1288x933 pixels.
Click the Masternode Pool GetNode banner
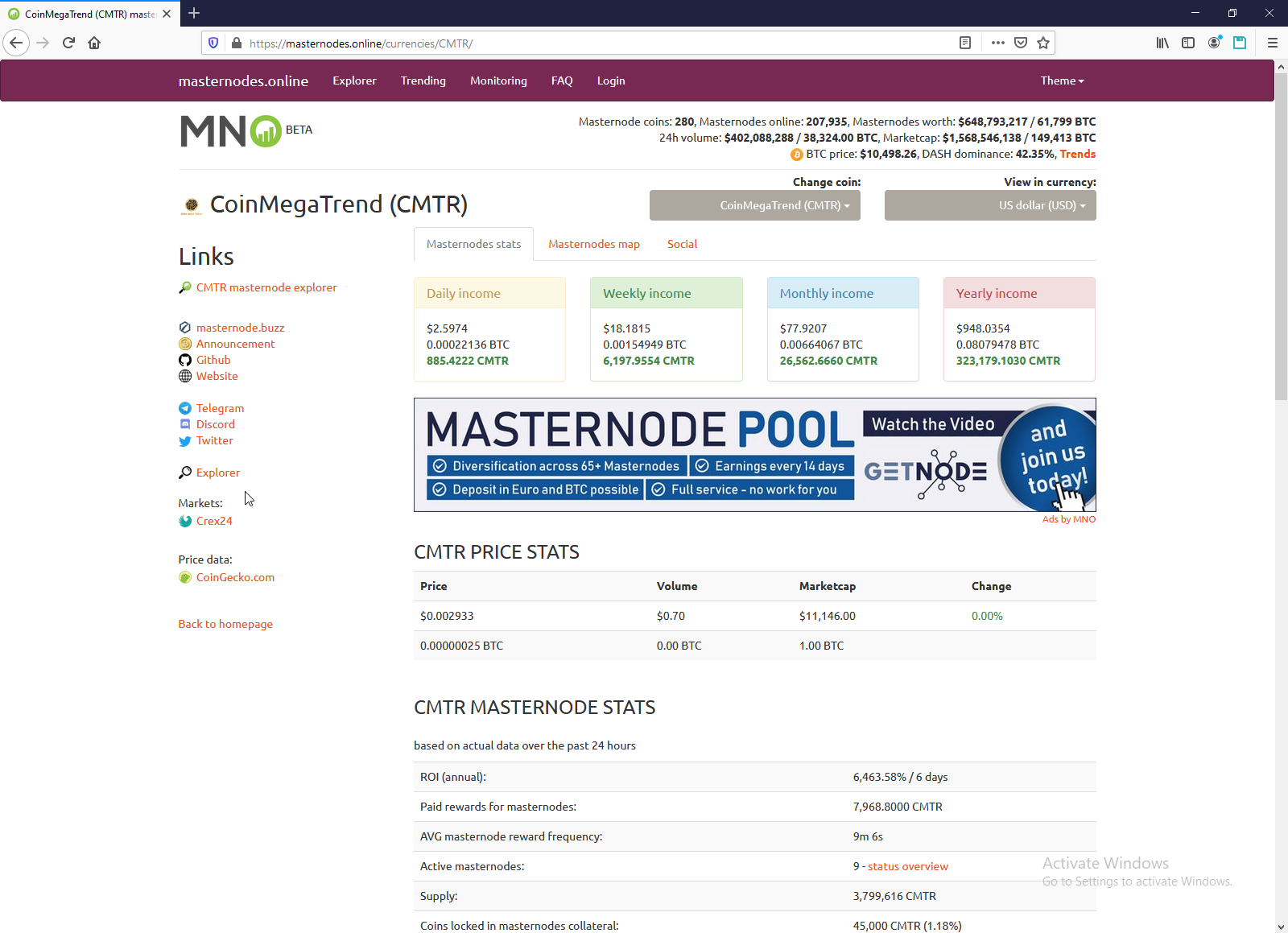755,455
